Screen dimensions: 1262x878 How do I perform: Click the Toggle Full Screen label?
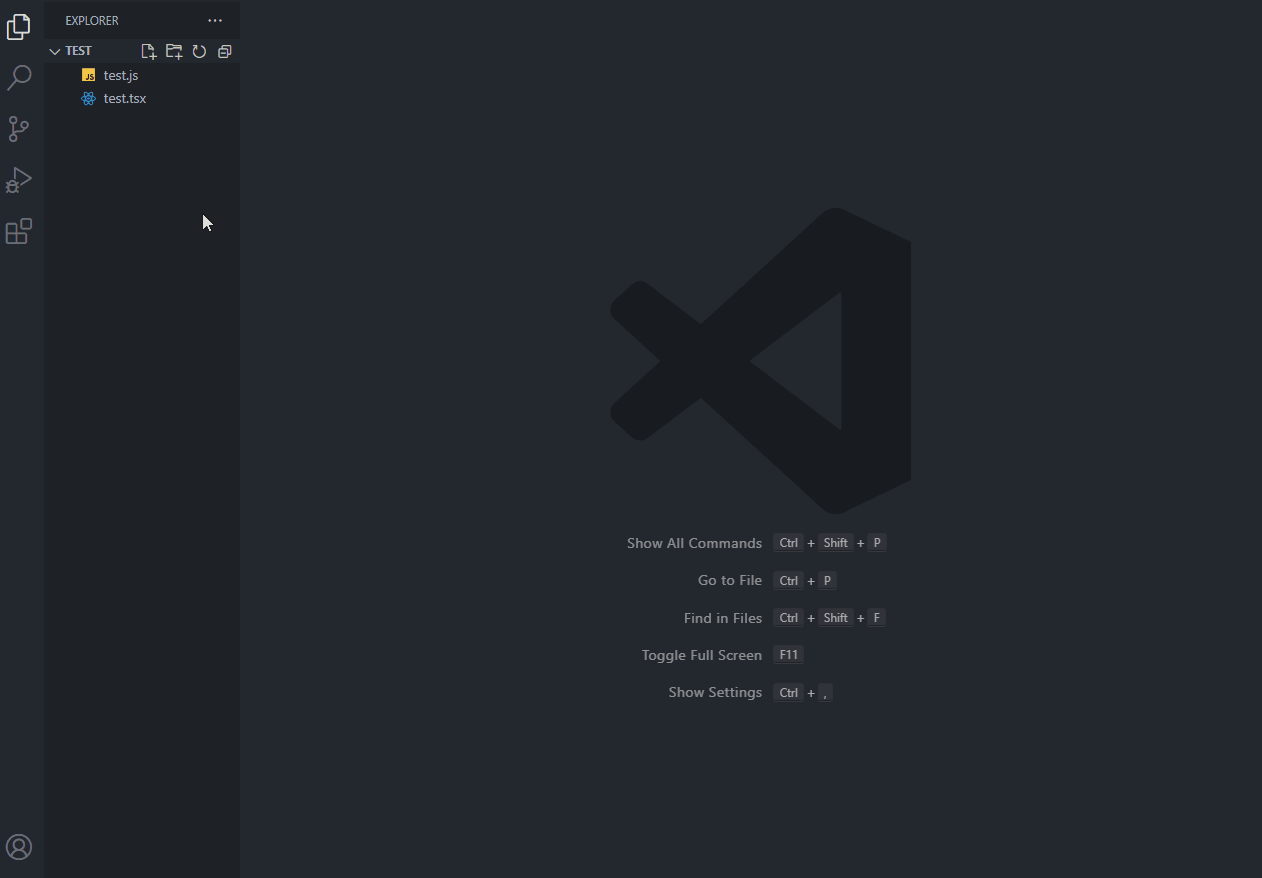click(702, 655)
